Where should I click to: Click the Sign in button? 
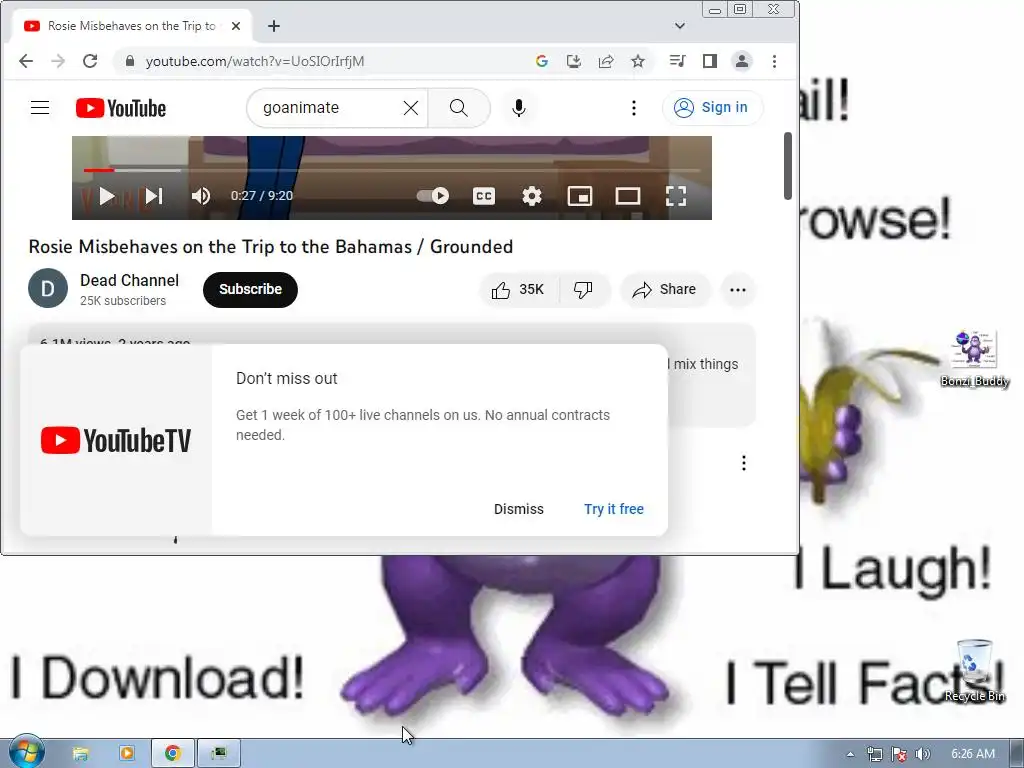(x=712, y=108)
